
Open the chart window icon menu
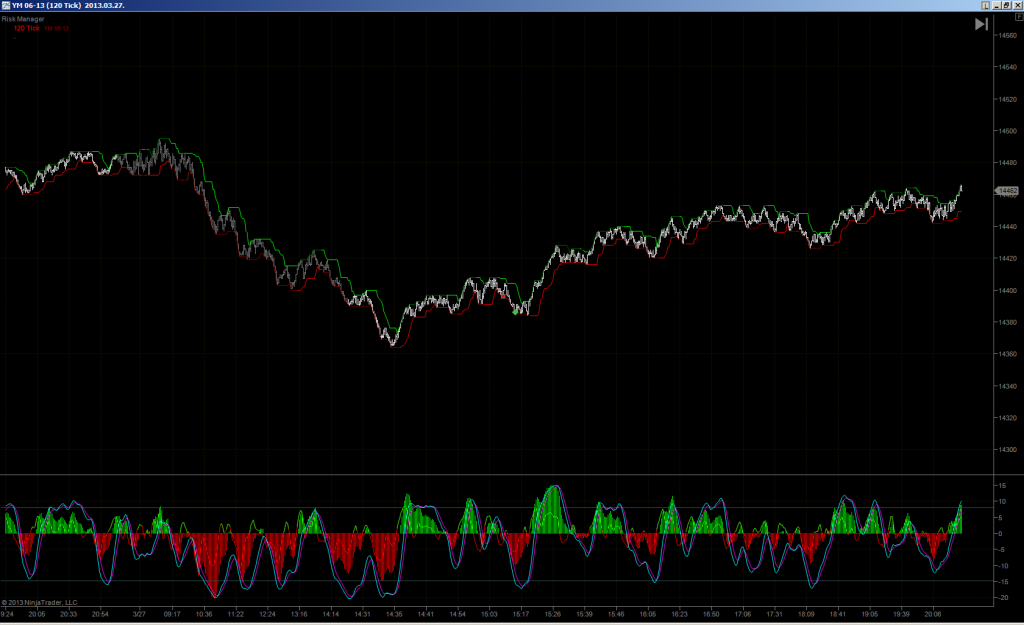click(x=6, y=5)
